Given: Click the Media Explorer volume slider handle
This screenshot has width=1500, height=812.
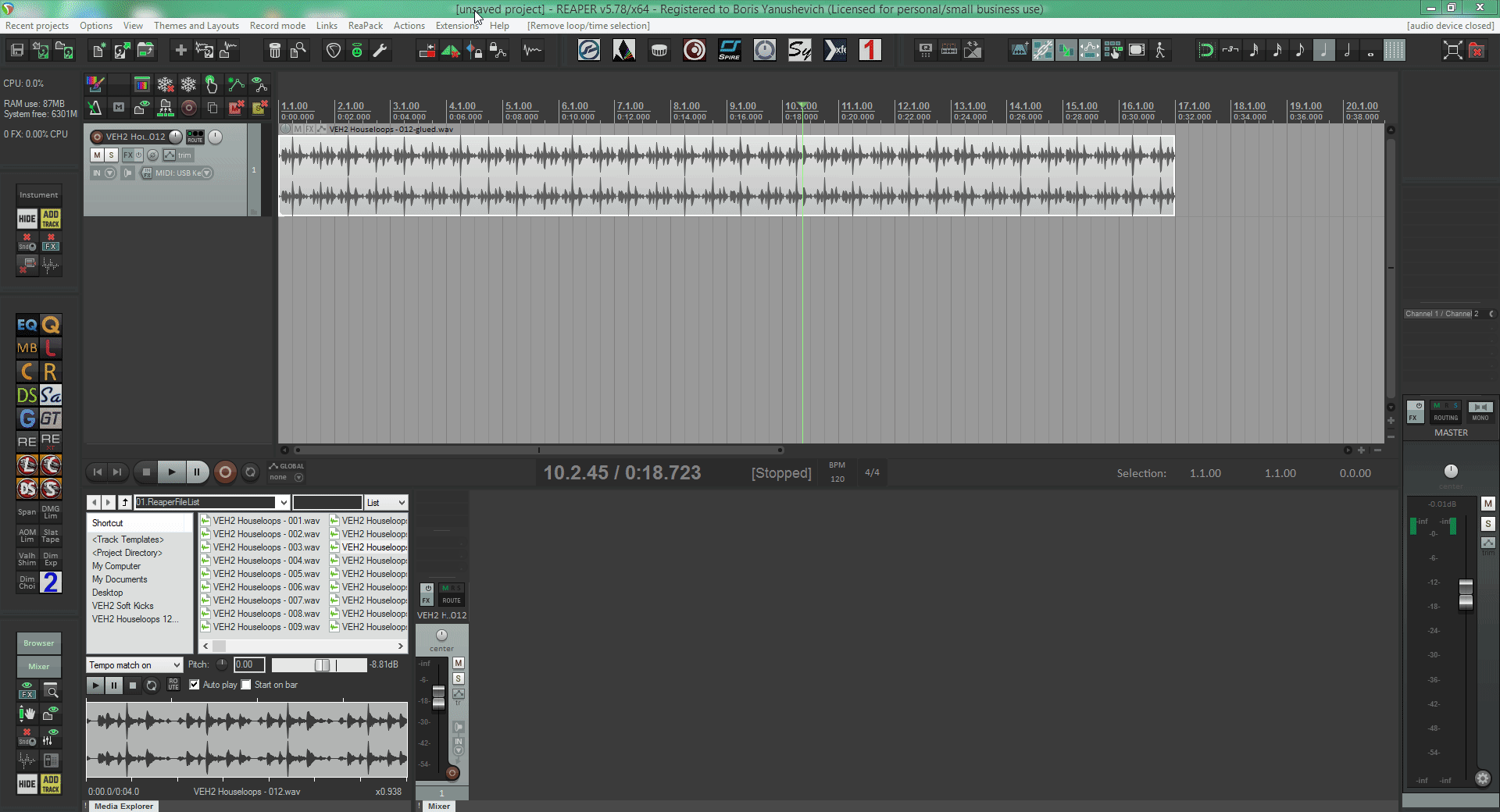Looking at the screenshot, I should point(322,665).
